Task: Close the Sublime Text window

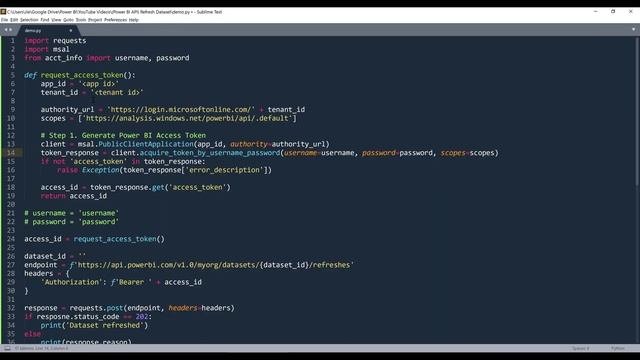Action: (631, 12)
